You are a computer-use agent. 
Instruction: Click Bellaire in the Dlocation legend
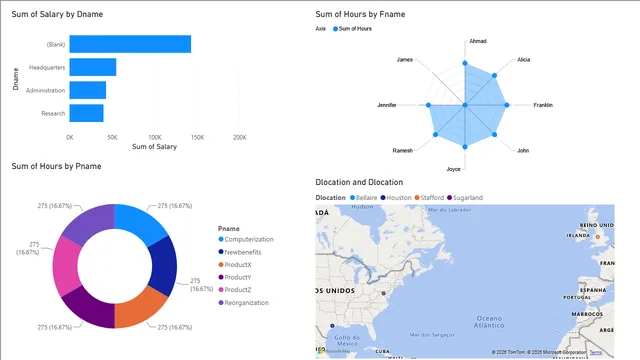coord(364,198)
